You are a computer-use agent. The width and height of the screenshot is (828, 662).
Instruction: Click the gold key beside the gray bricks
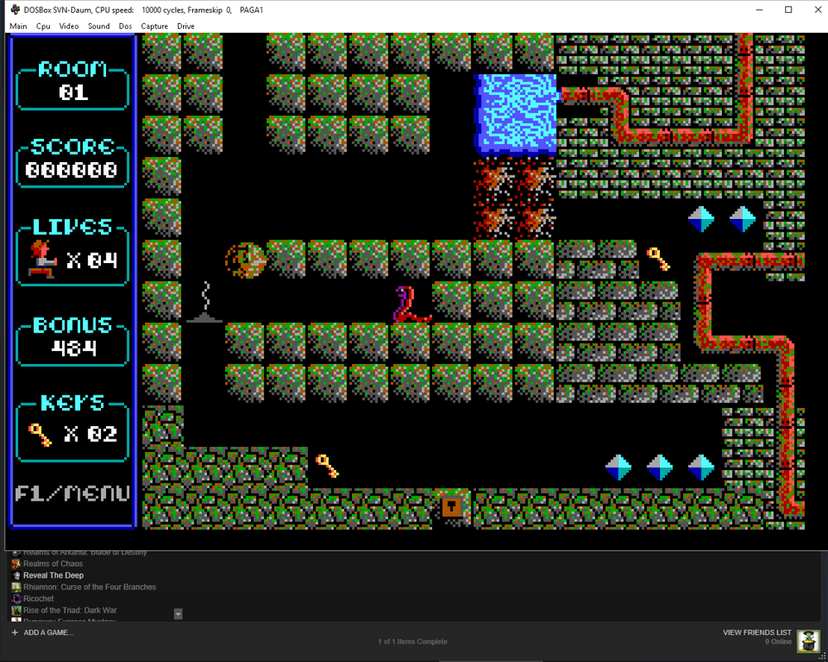click(x=658, y=259)
